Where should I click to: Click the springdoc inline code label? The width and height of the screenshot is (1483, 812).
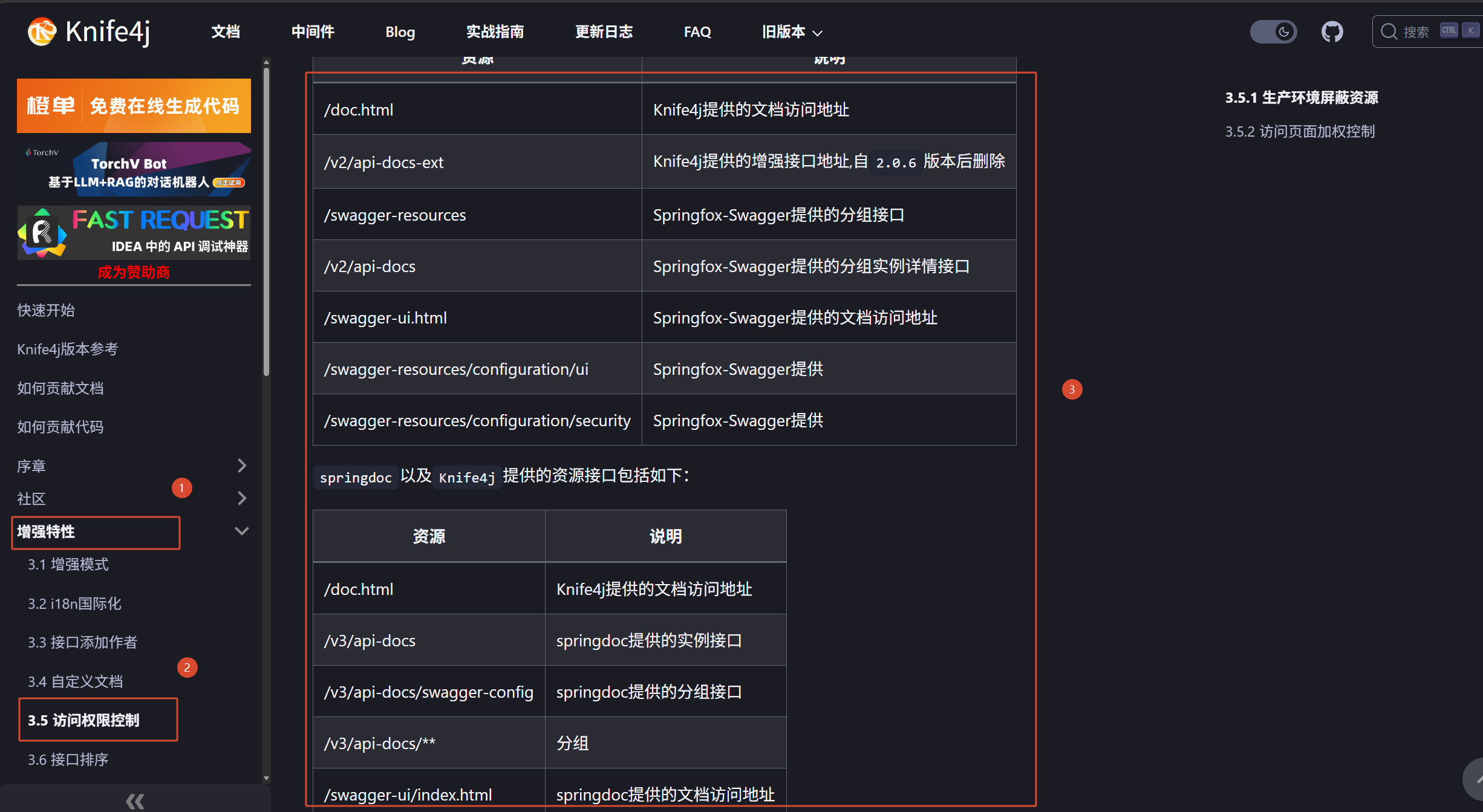click(x=356, y=477)
